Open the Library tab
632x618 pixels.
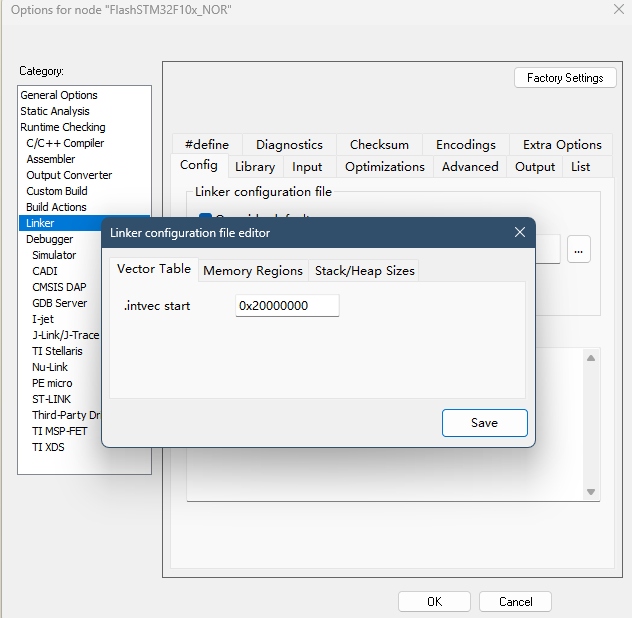coord(255,167)
